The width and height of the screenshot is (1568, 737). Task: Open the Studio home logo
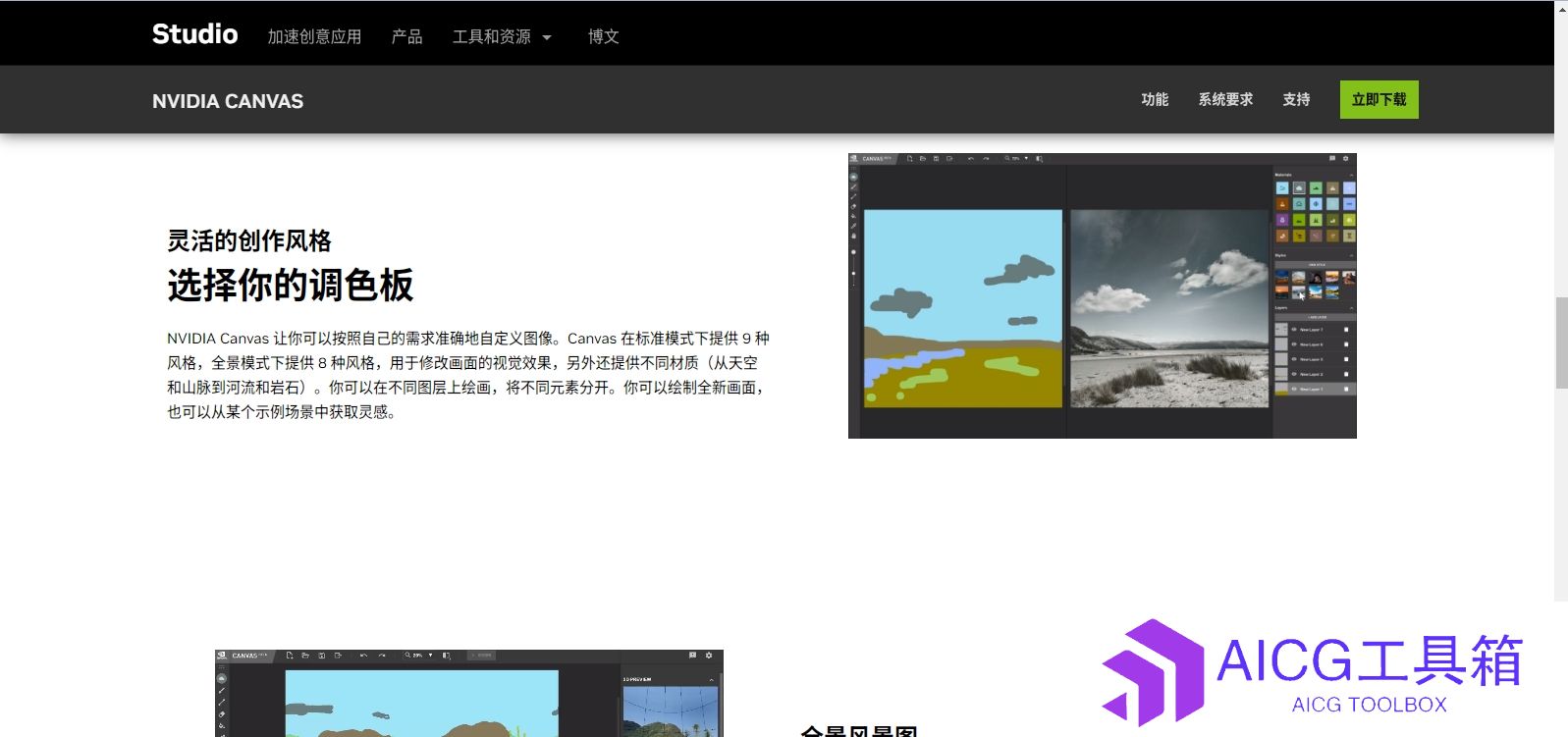pos(194,34)
